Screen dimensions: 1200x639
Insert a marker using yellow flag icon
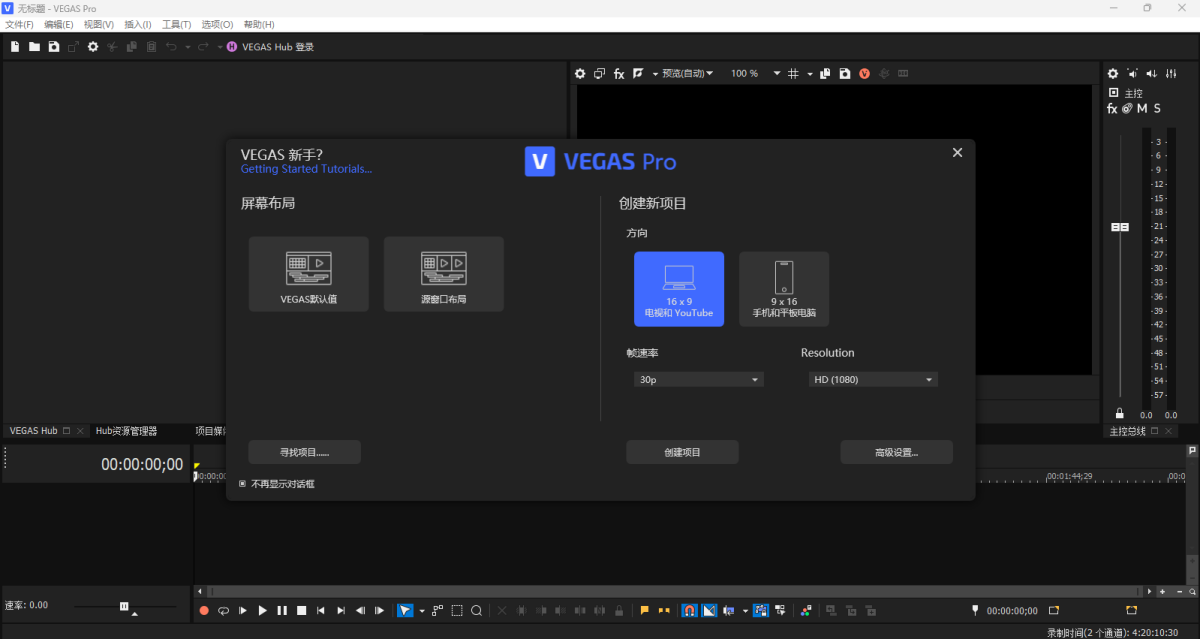tap(644, 610)
